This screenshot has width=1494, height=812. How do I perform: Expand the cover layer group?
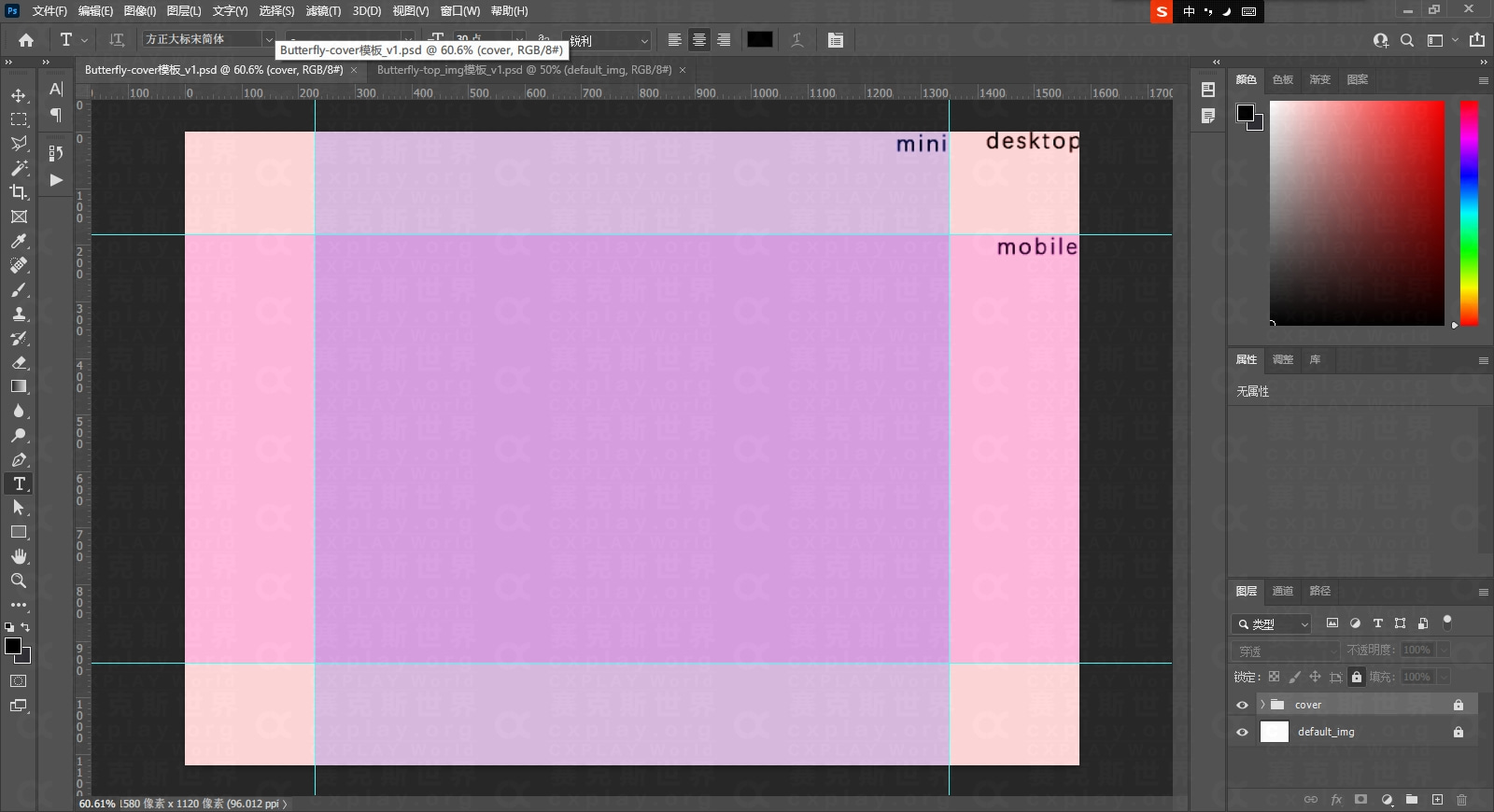coord(1262,705)
